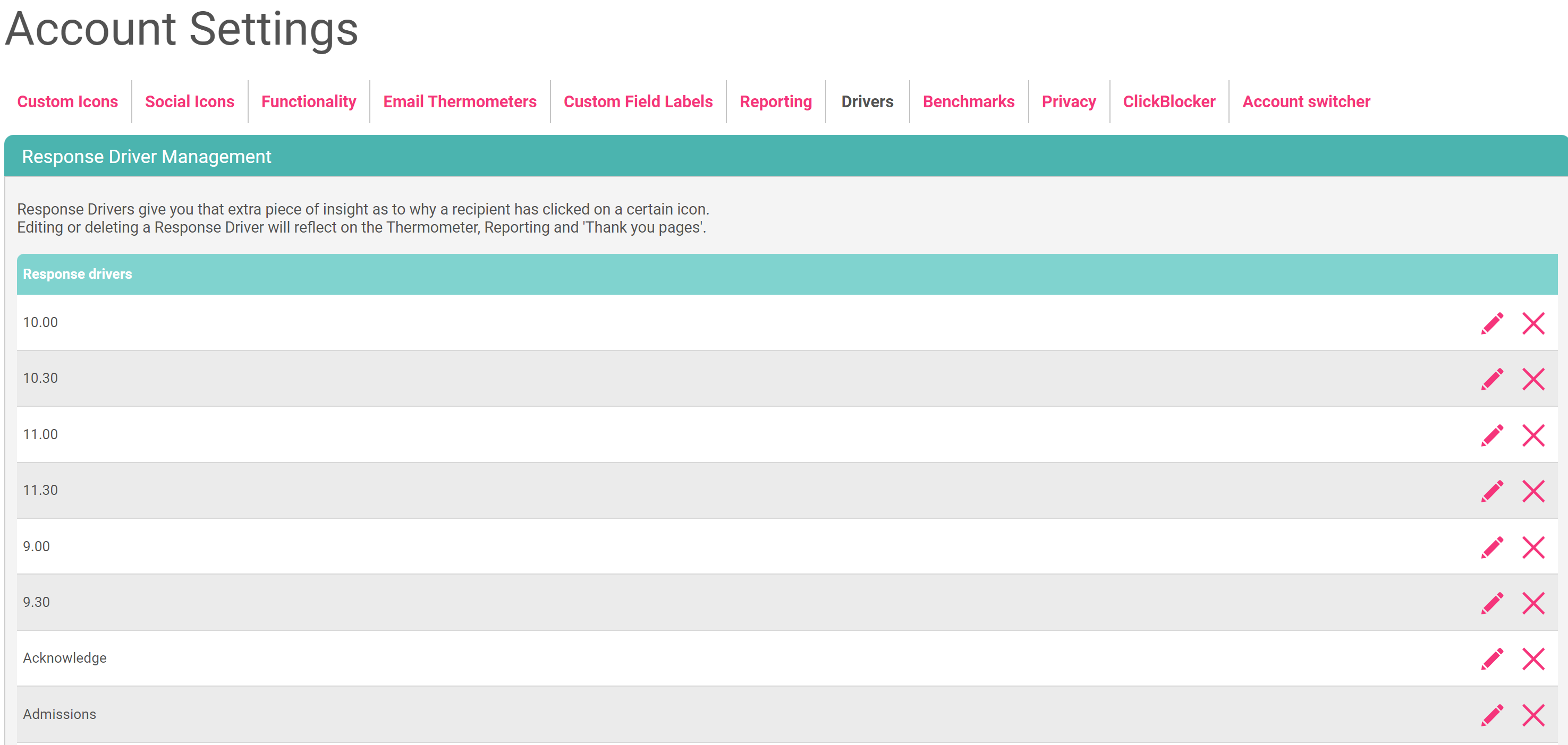Click the Admissions driver name

[x=60, y=714]
